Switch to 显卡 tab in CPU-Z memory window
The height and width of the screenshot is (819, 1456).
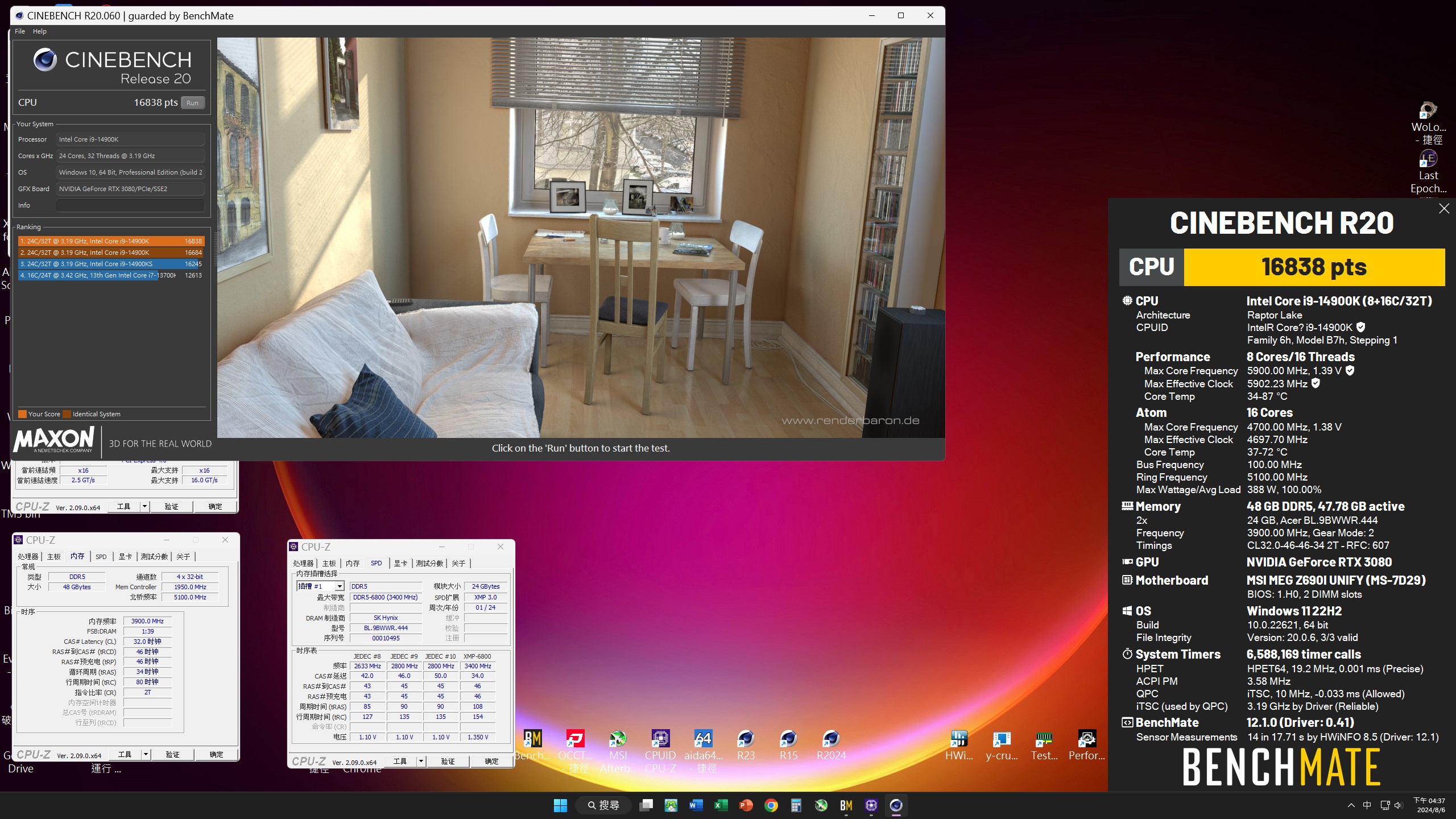click(x=125, y=556)
